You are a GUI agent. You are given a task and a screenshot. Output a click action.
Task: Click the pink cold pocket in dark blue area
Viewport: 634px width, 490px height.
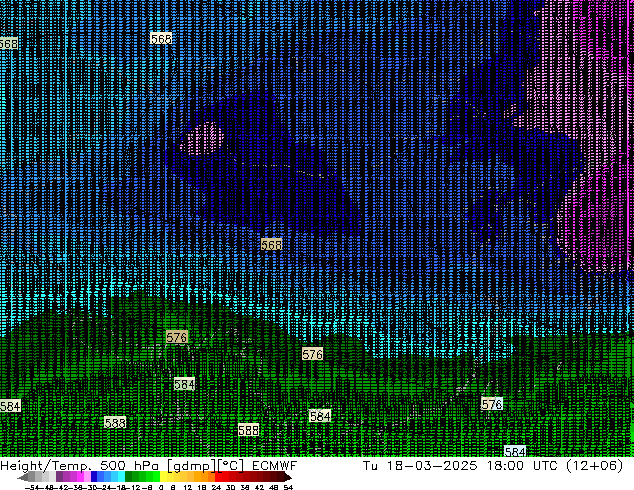click(202, 138)
